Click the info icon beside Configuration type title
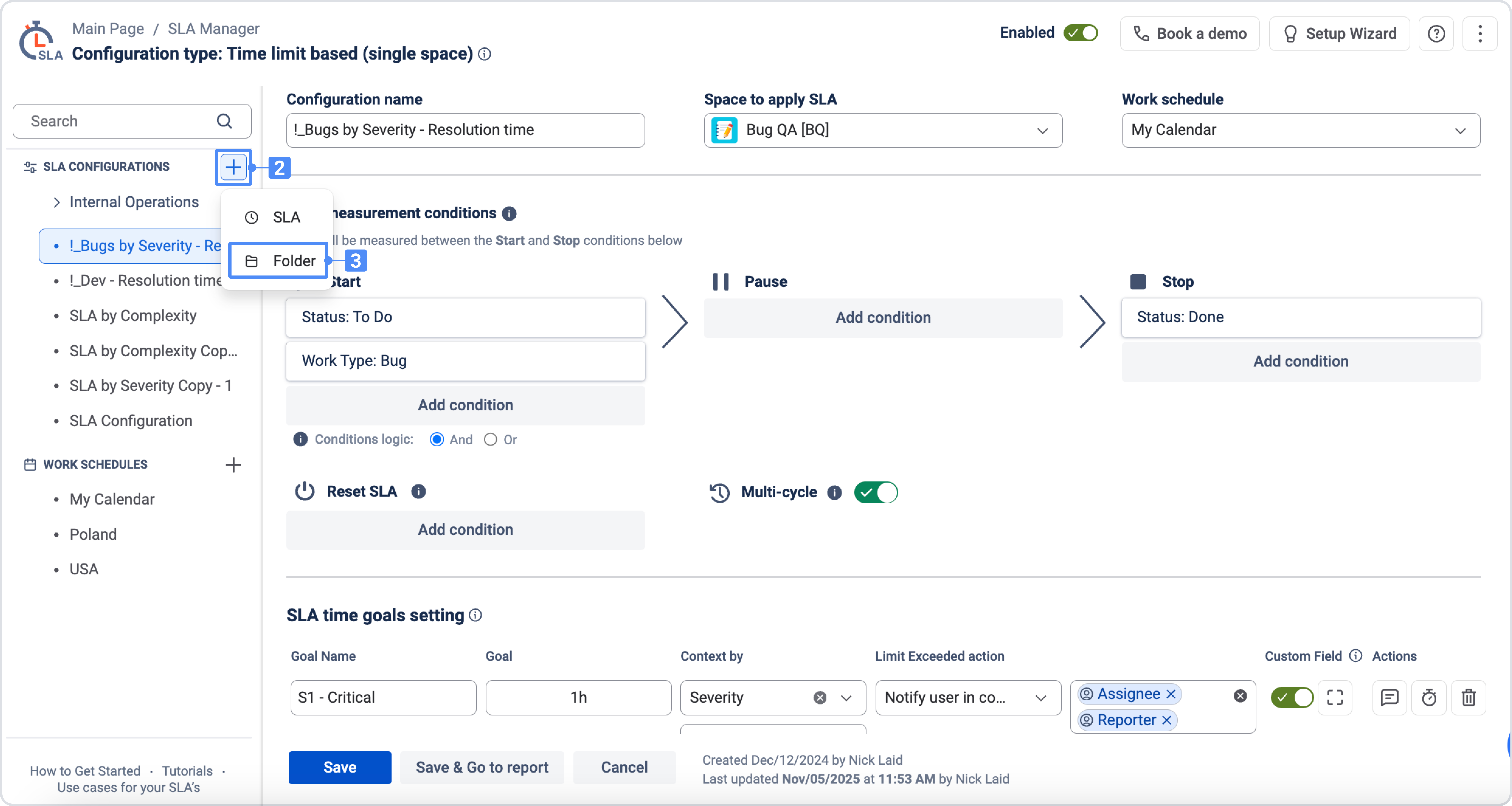1512x806 pixels. (x=484, y=54)
